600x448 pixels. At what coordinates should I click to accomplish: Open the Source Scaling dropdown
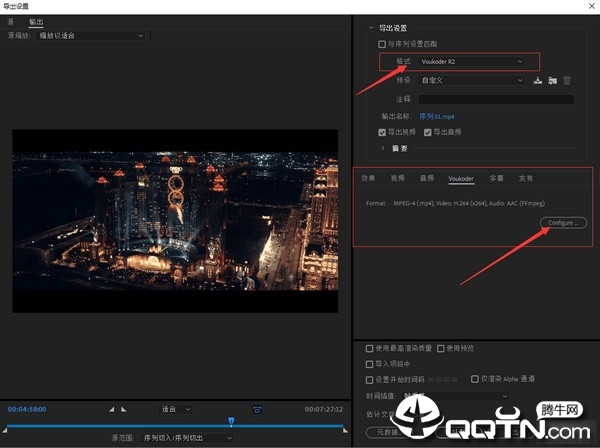91,36
